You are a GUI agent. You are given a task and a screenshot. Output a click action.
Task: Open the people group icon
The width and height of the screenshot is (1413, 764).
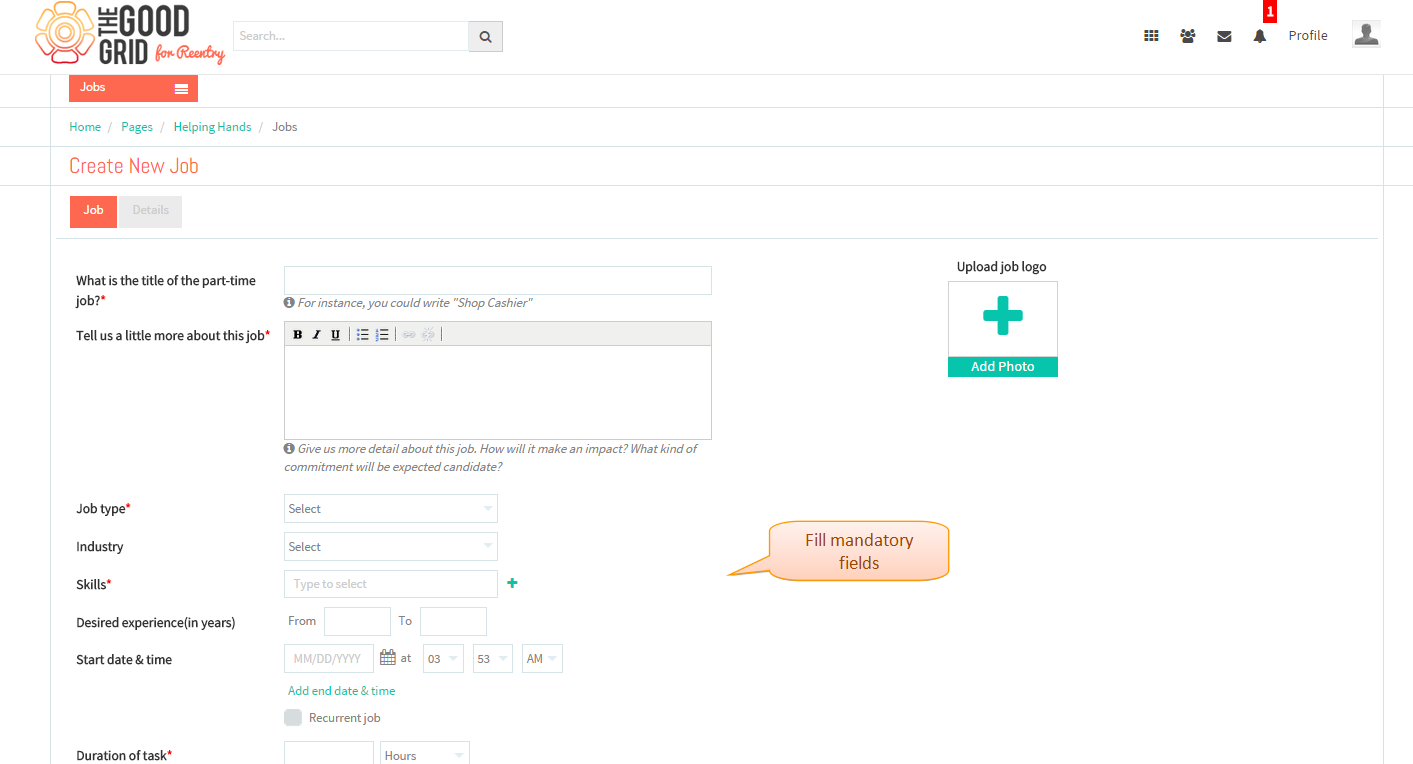tap(1187, 36)
